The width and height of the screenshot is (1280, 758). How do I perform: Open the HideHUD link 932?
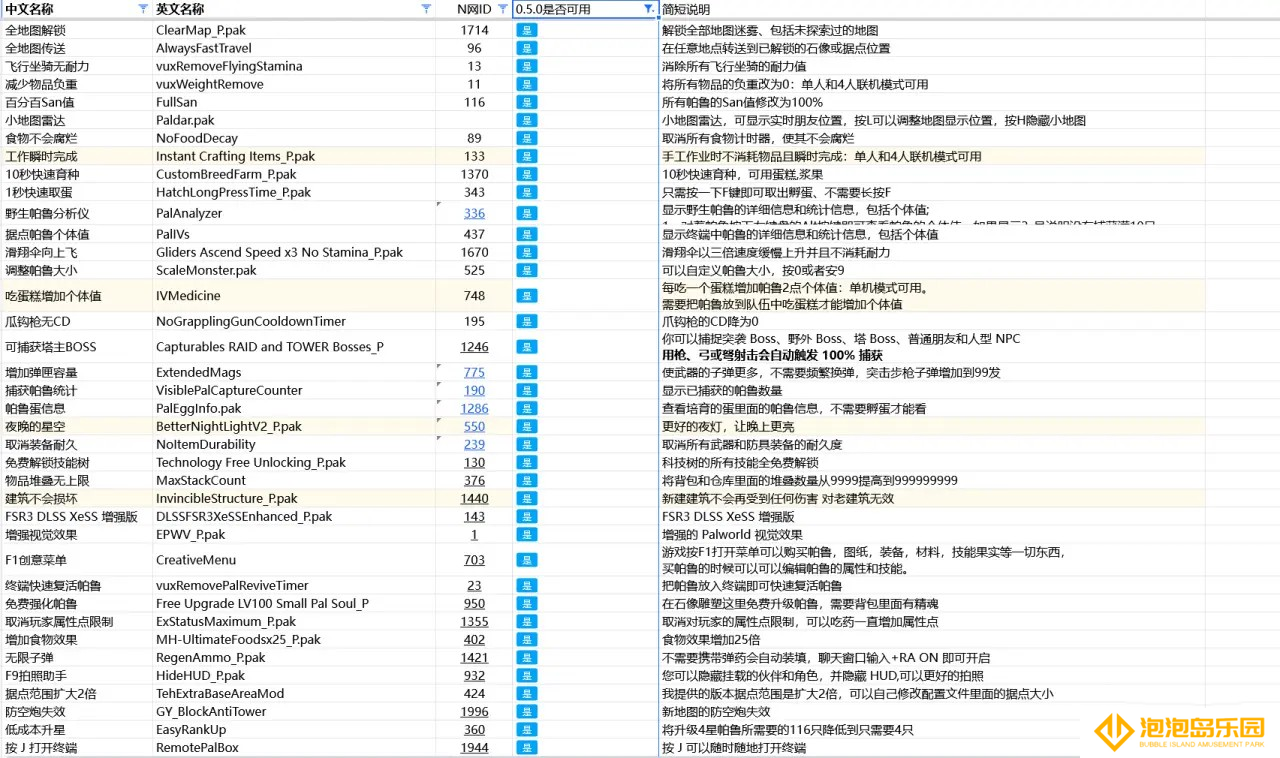coord(474,675)
